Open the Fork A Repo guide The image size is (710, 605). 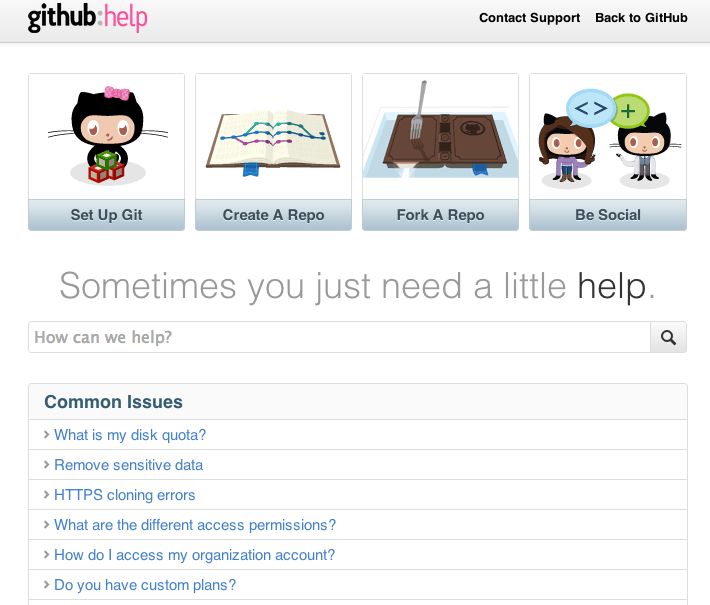coord(441,215)
